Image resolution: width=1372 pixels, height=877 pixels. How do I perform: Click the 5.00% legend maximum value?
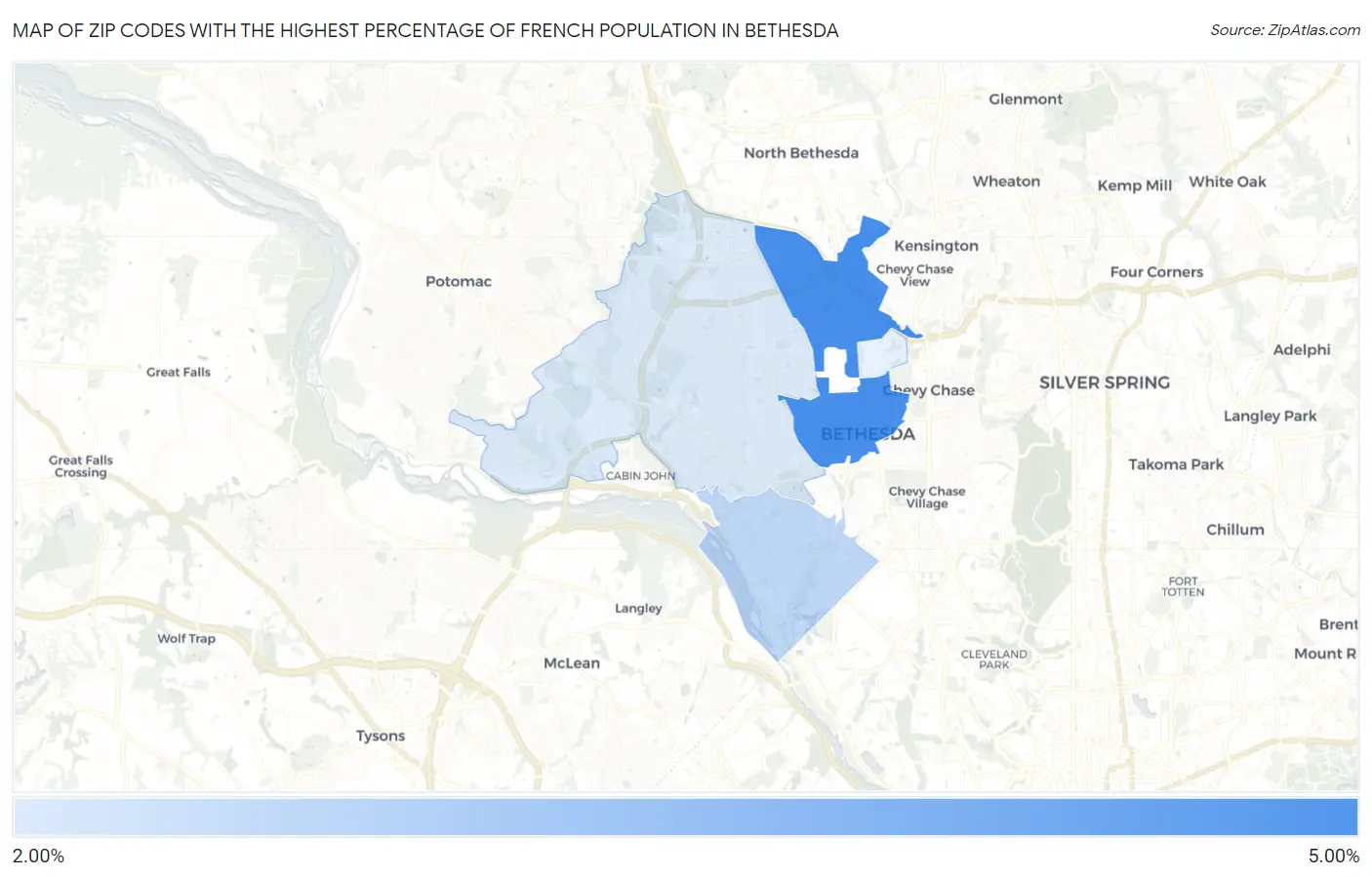click(x=1333, y=857)
